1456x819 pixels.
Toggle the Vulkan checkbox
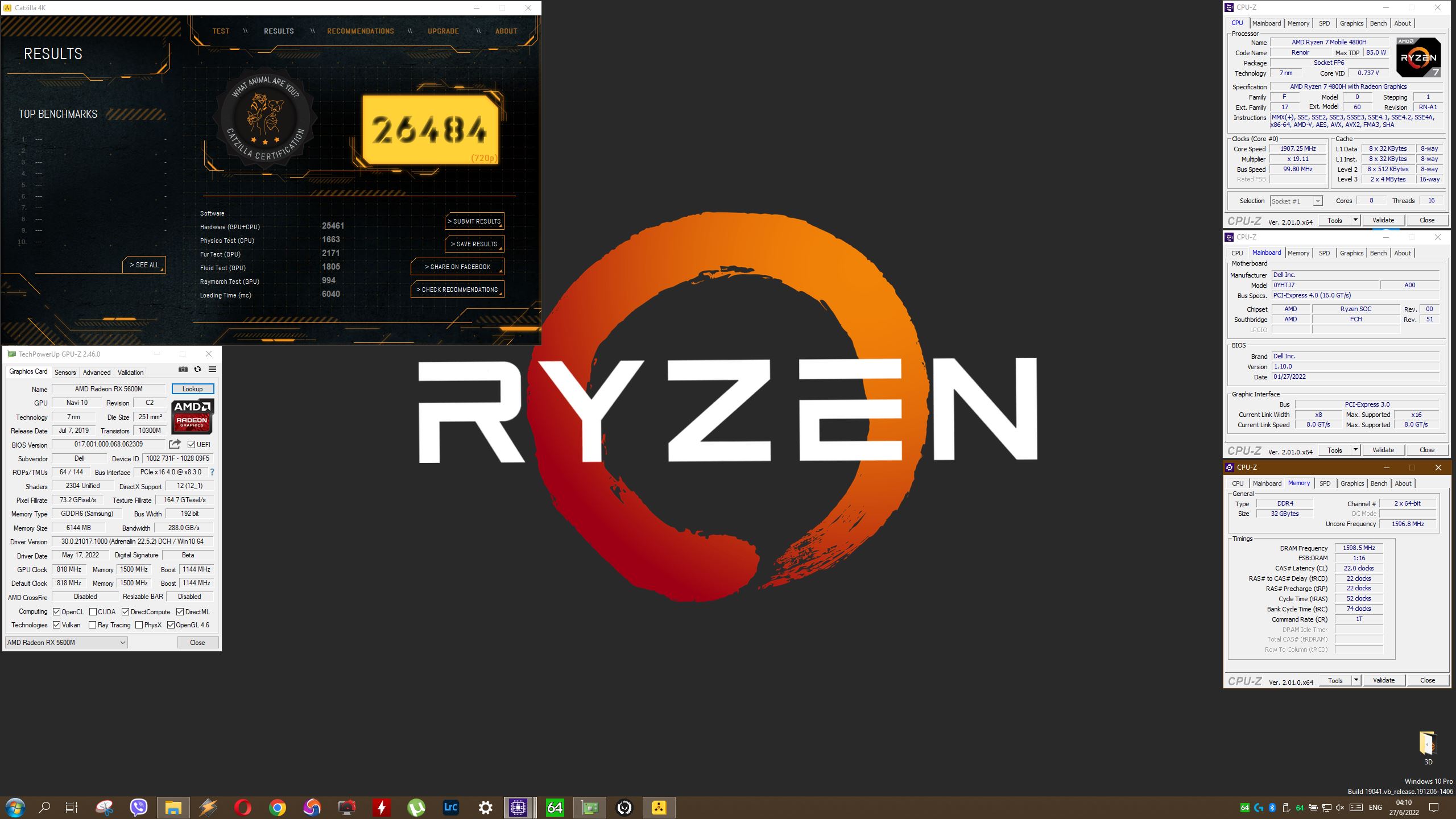(x=56, y=625)
